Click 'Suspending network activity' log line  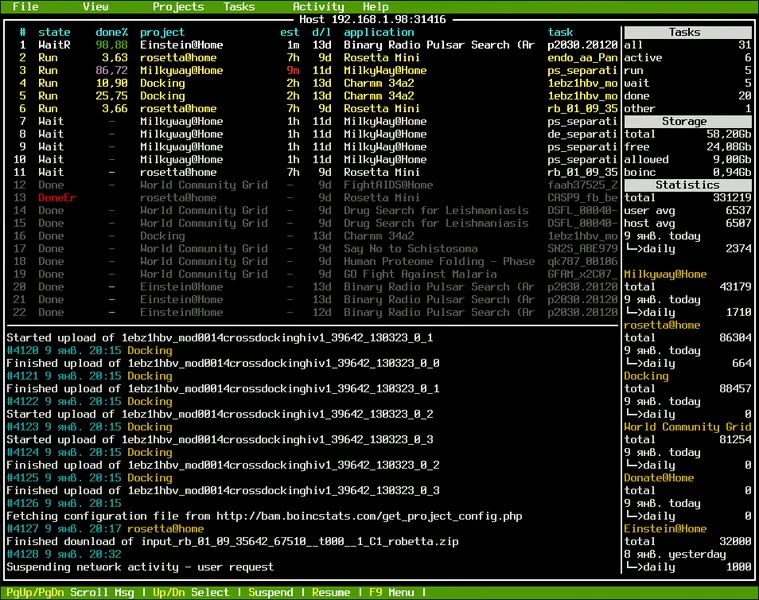(140, 567)
